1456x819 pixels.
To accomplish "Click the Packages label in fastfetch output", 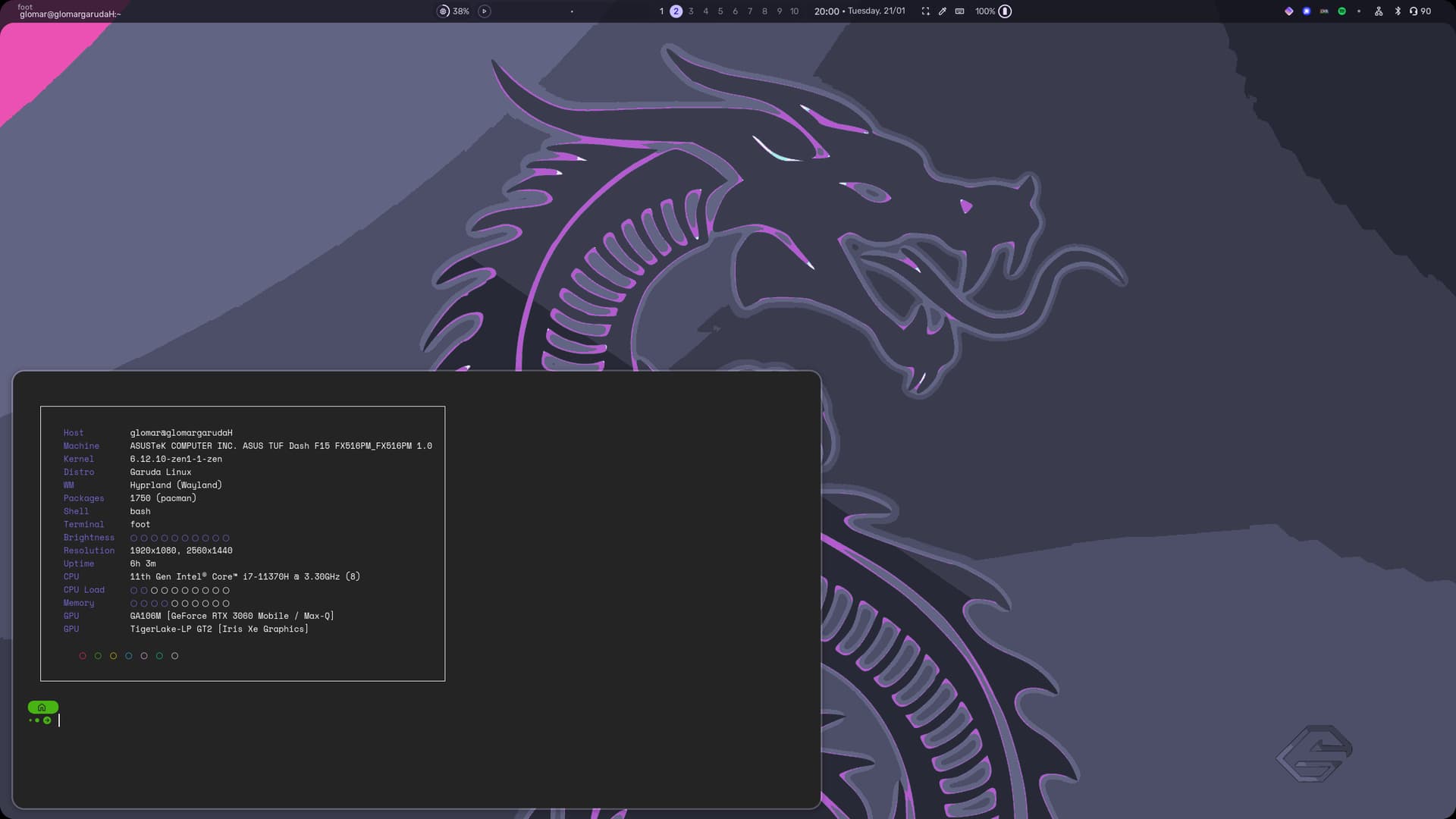I will point(84,498).
